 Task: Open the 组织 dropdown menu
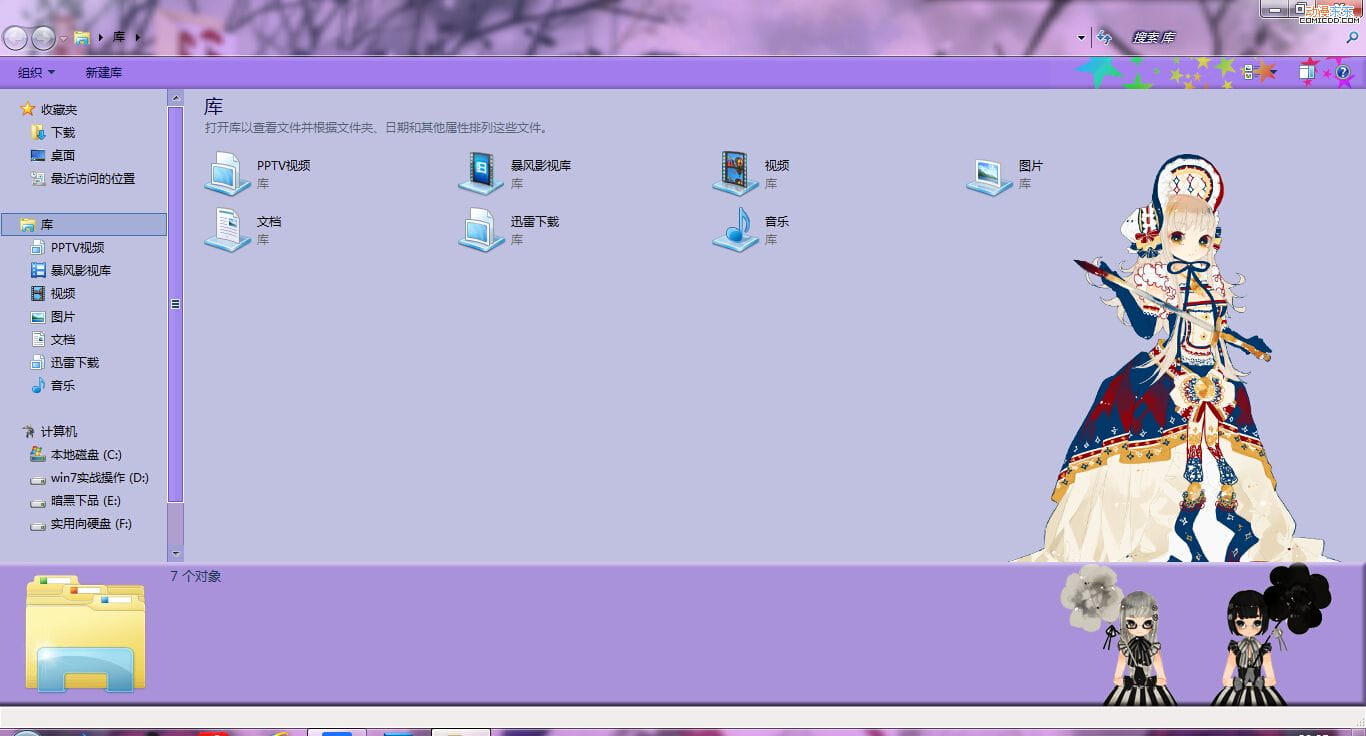[x=36, y=71]
